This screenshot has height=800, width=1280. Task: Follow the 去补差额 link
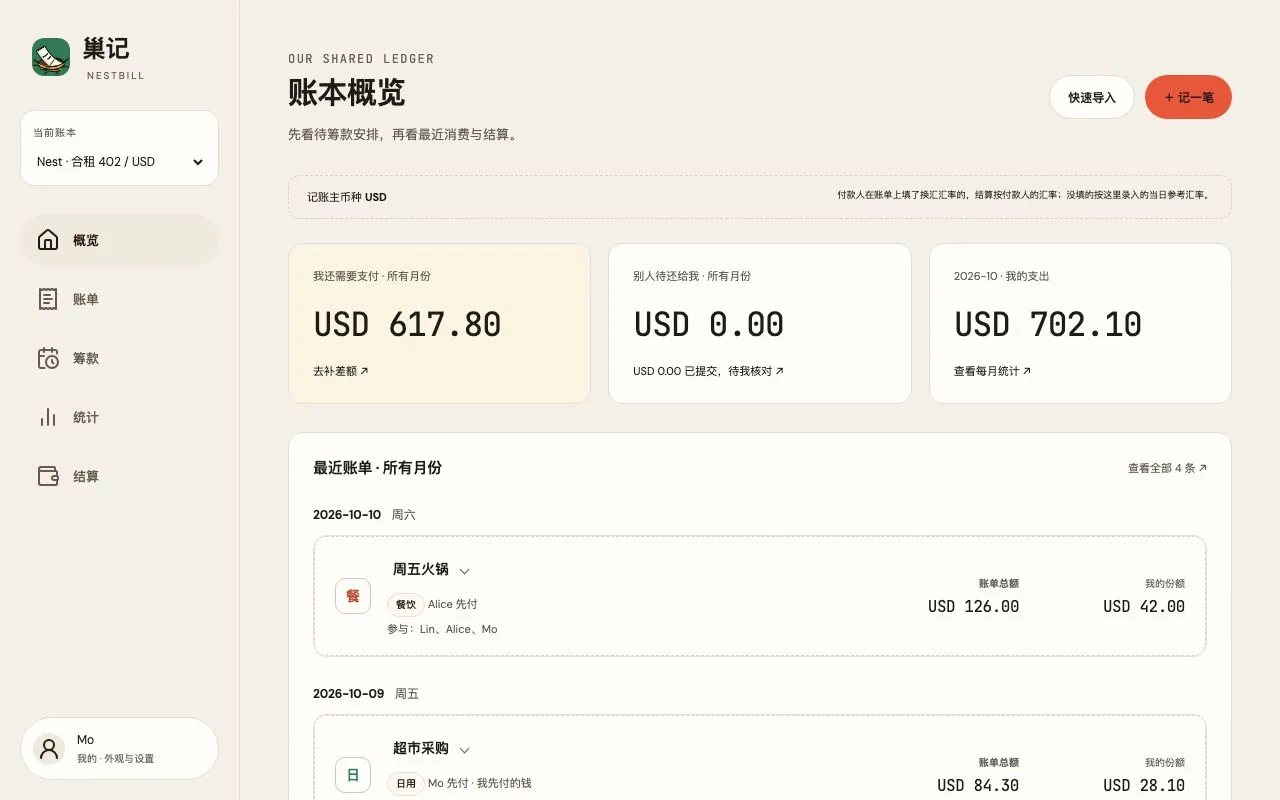[x=341, y=371]
